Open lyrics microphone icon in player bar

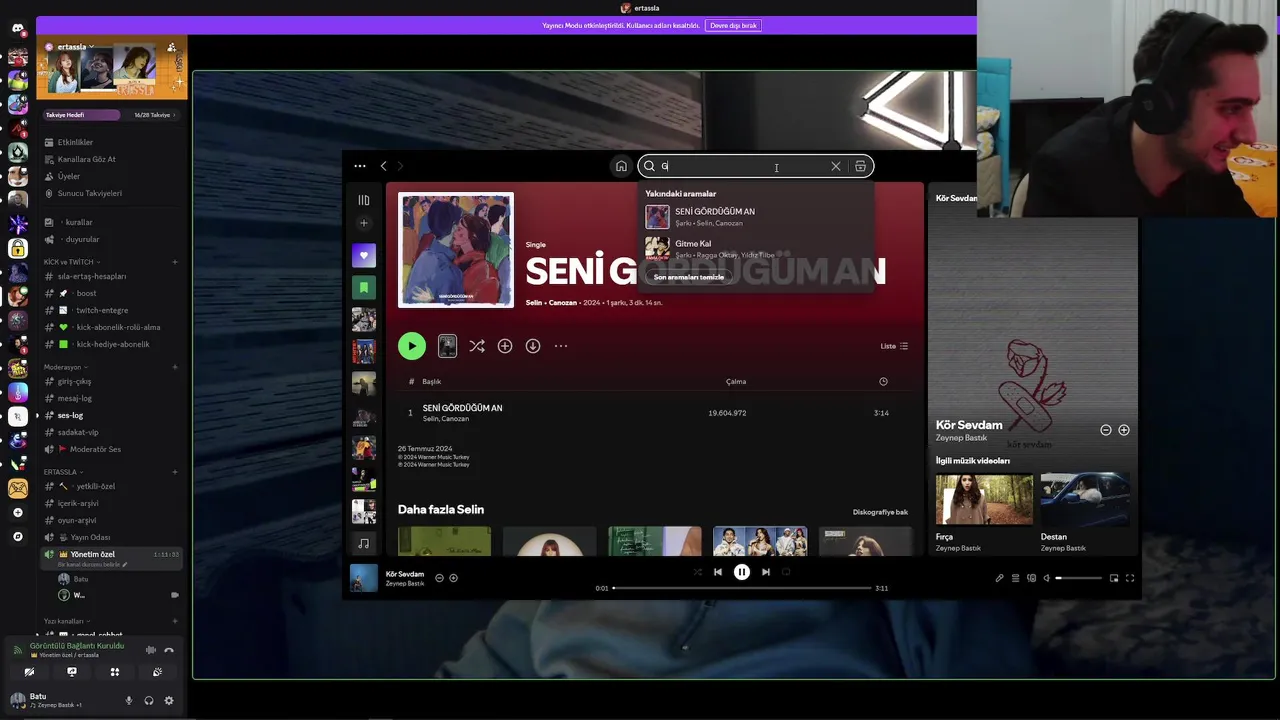click(999, 578)
